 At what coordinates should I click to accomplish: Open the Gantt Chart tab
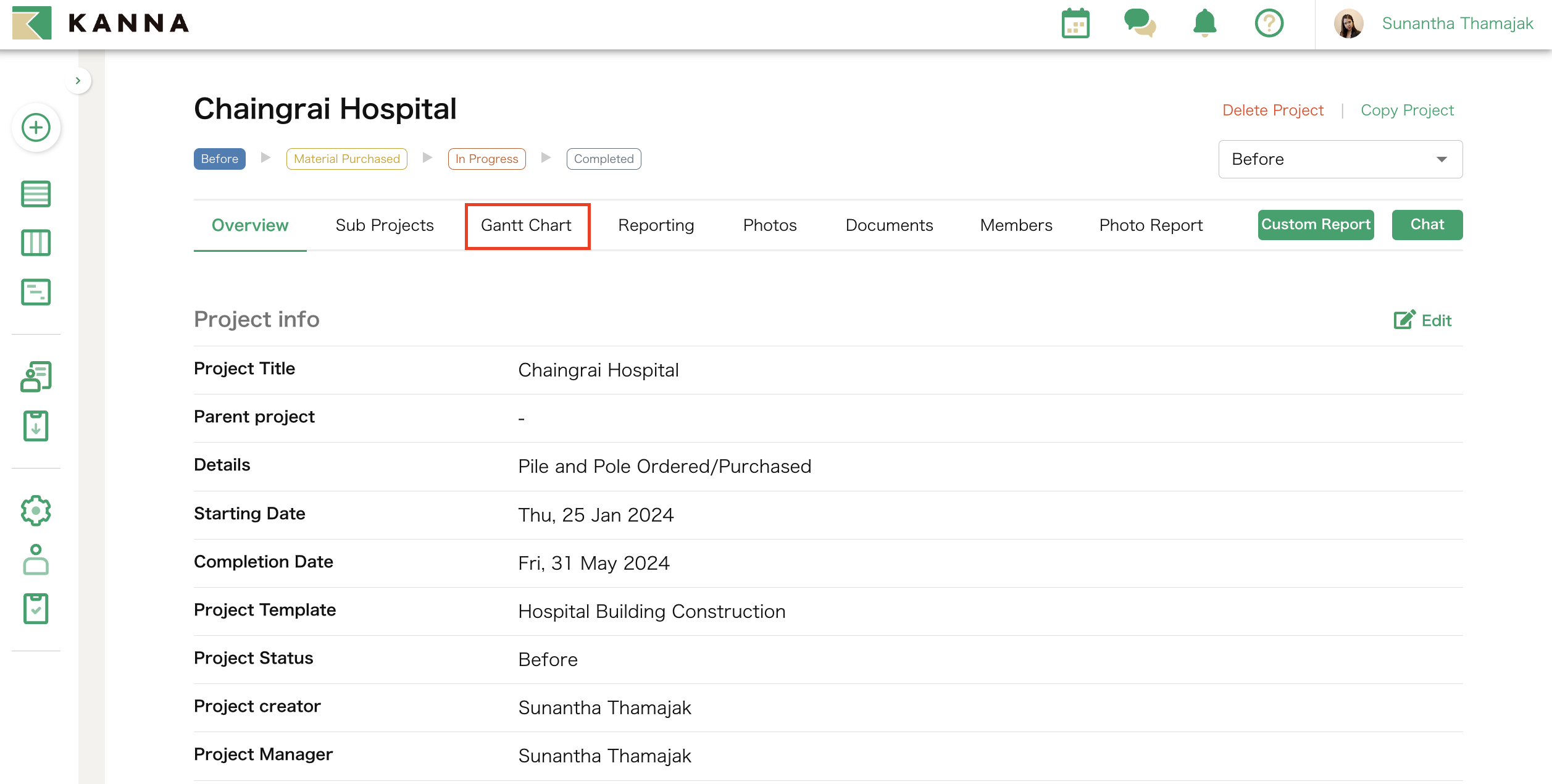[527, 225]
